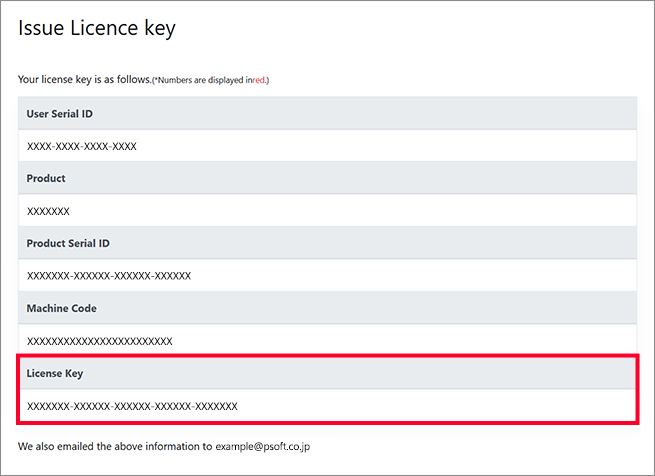This screenshot has width=655, height=476.
Task: Click the "Your license key is as follows" text
Action: tap(84, 79)
